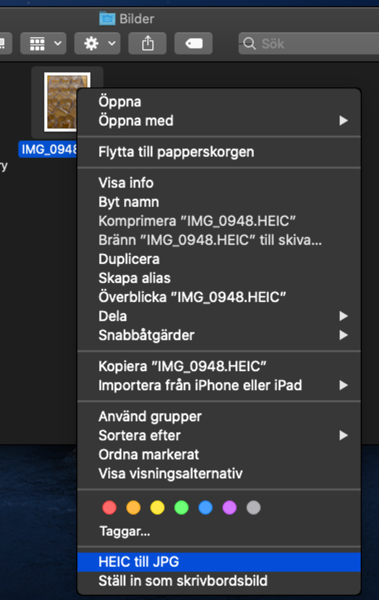Select Skapa alias
Screen dimensions: 379x600
[x=219, y=278]
